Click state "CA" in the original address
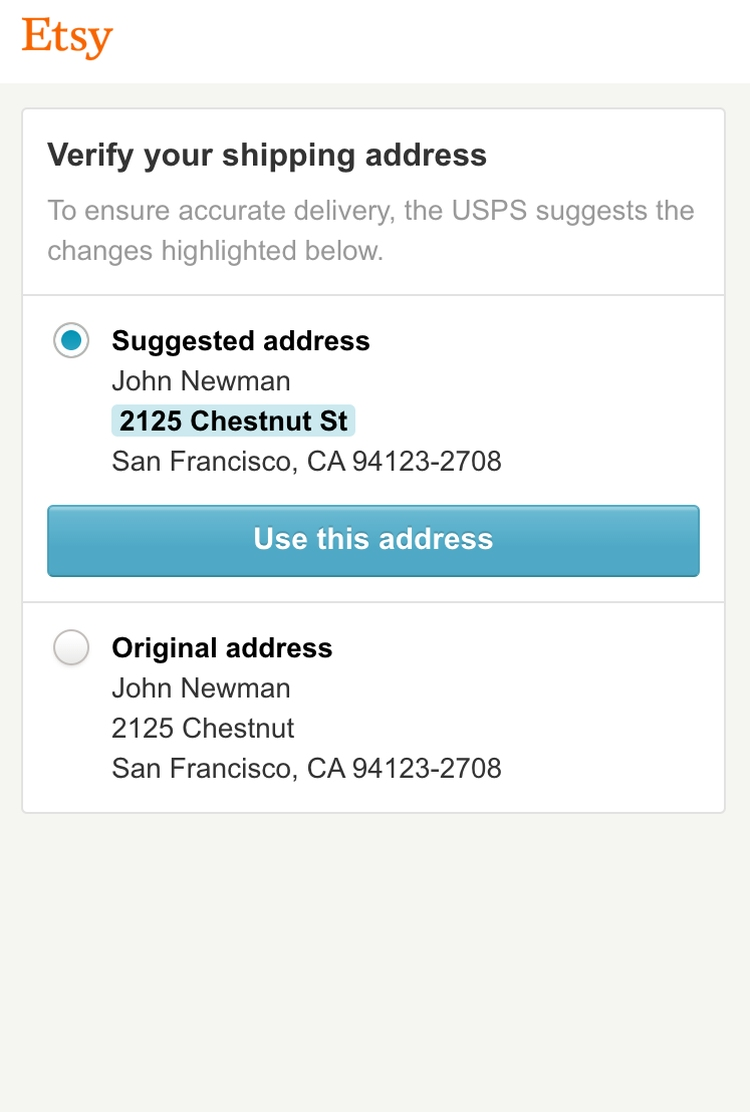The width and height of the screenshot is (750, 1112). 325,768
